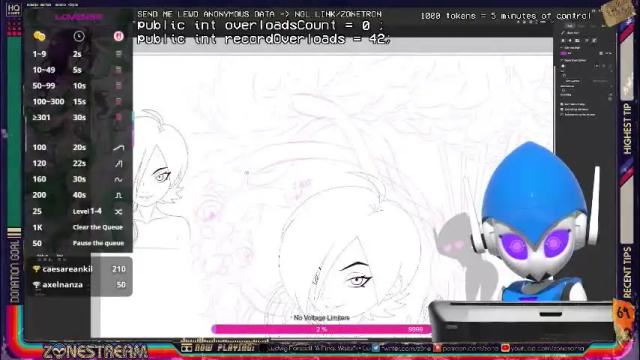Click 'public int overloadsCount = 0' text
The height and width of the screenshot is (360, 640).
tap(253, 25)
